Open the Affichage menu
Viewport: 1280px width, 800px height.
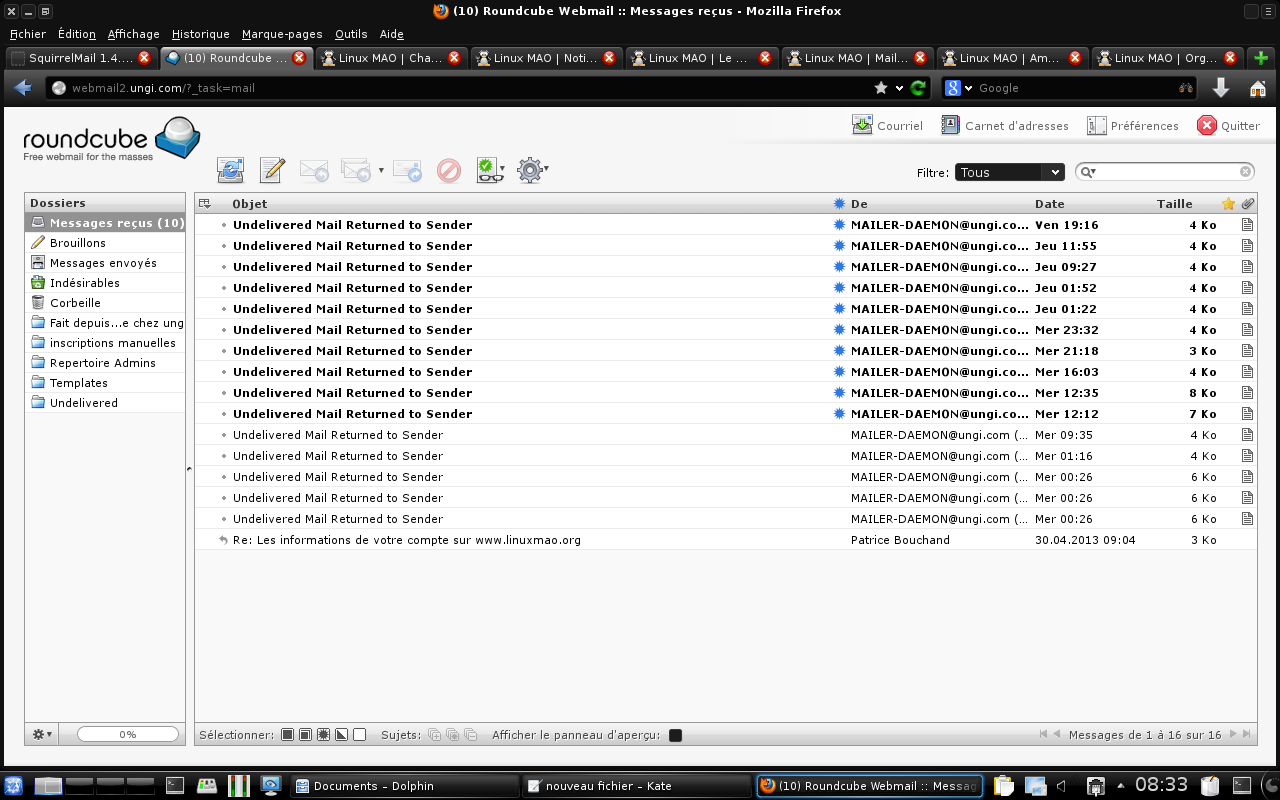pyautogui.click(x=134, y=34)
